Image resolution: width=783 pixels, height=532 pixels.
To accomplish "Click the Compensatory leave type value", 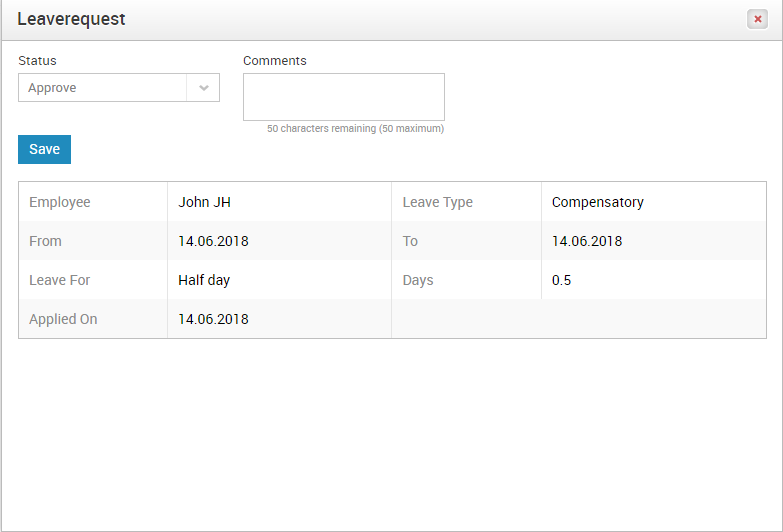I will 597,202.
